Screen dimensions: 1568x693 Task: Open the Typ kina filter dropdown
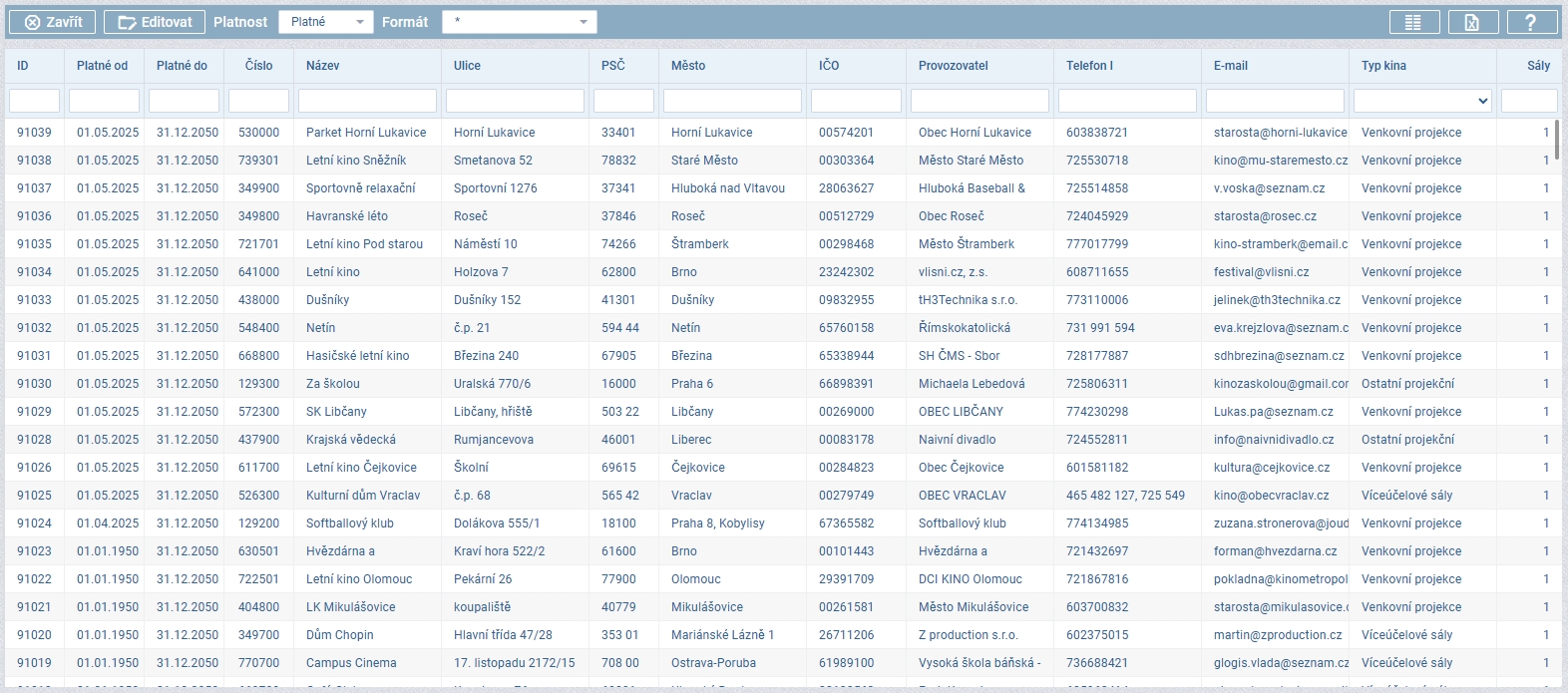[1422, 101]
